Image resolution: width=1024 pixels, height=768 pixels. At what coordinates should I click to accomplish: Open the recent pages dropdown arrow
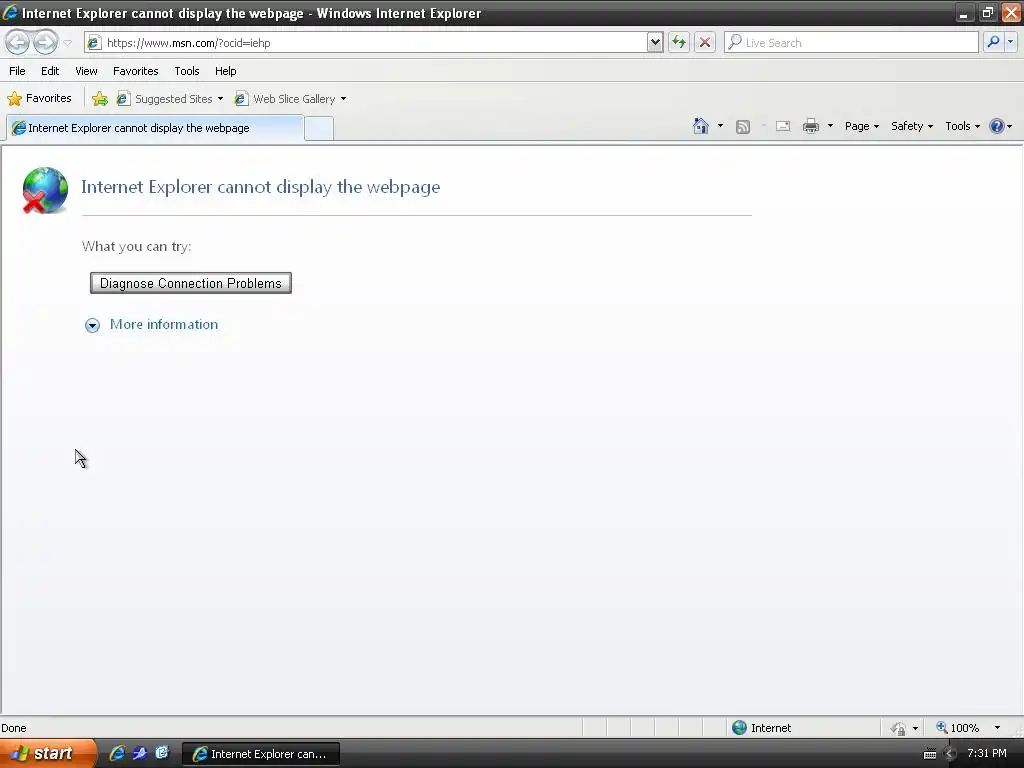point(67,43)
